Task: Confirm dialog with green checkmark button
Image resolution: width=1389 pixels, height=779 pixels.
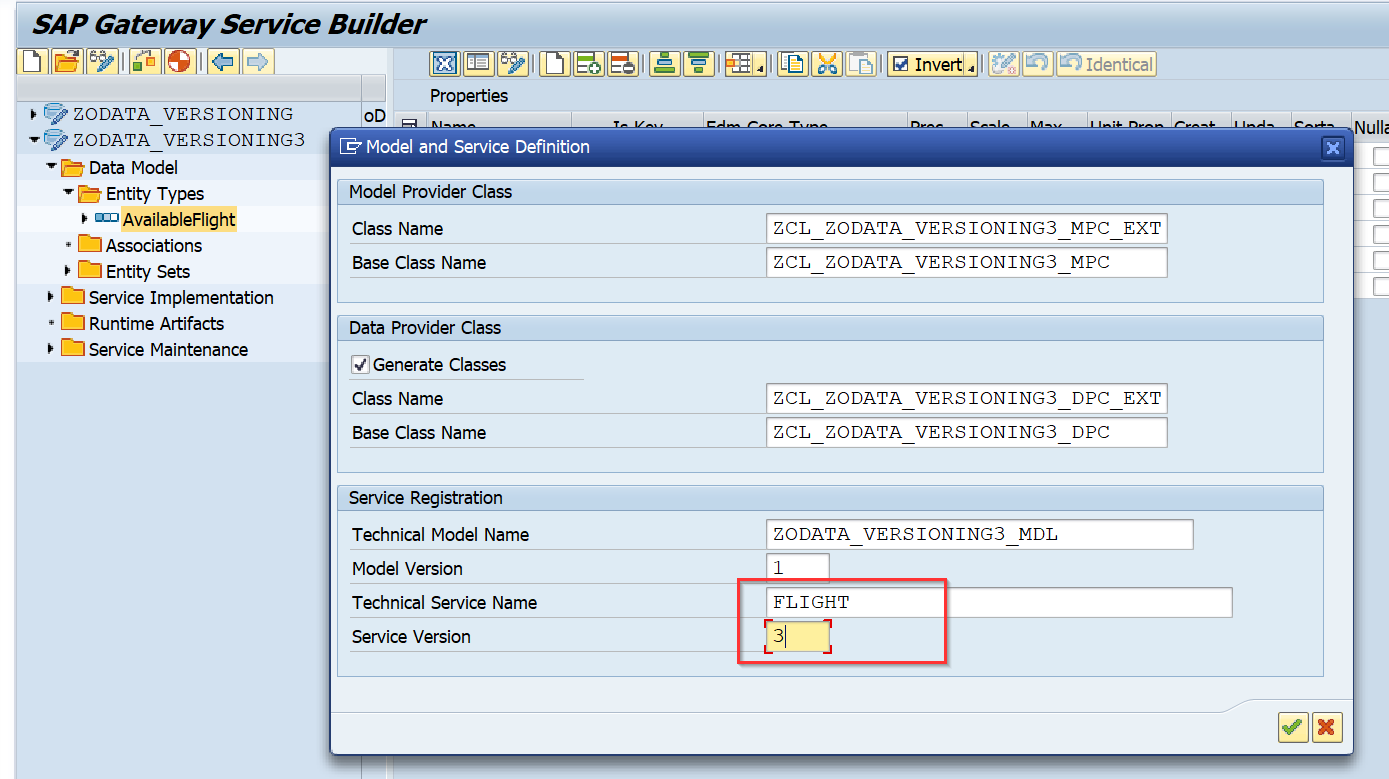Action: (1292, 727)
